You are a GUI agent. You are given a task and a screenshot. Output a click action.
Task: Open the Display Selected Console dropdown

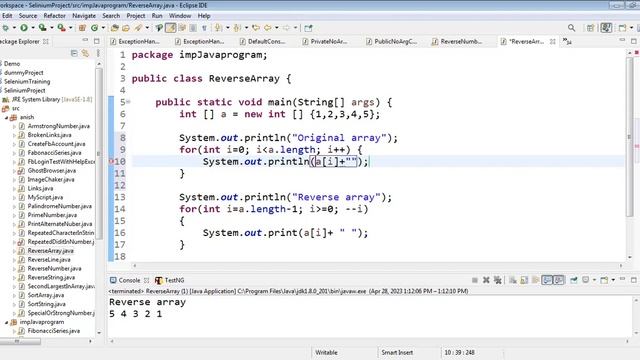pos(594,280)
